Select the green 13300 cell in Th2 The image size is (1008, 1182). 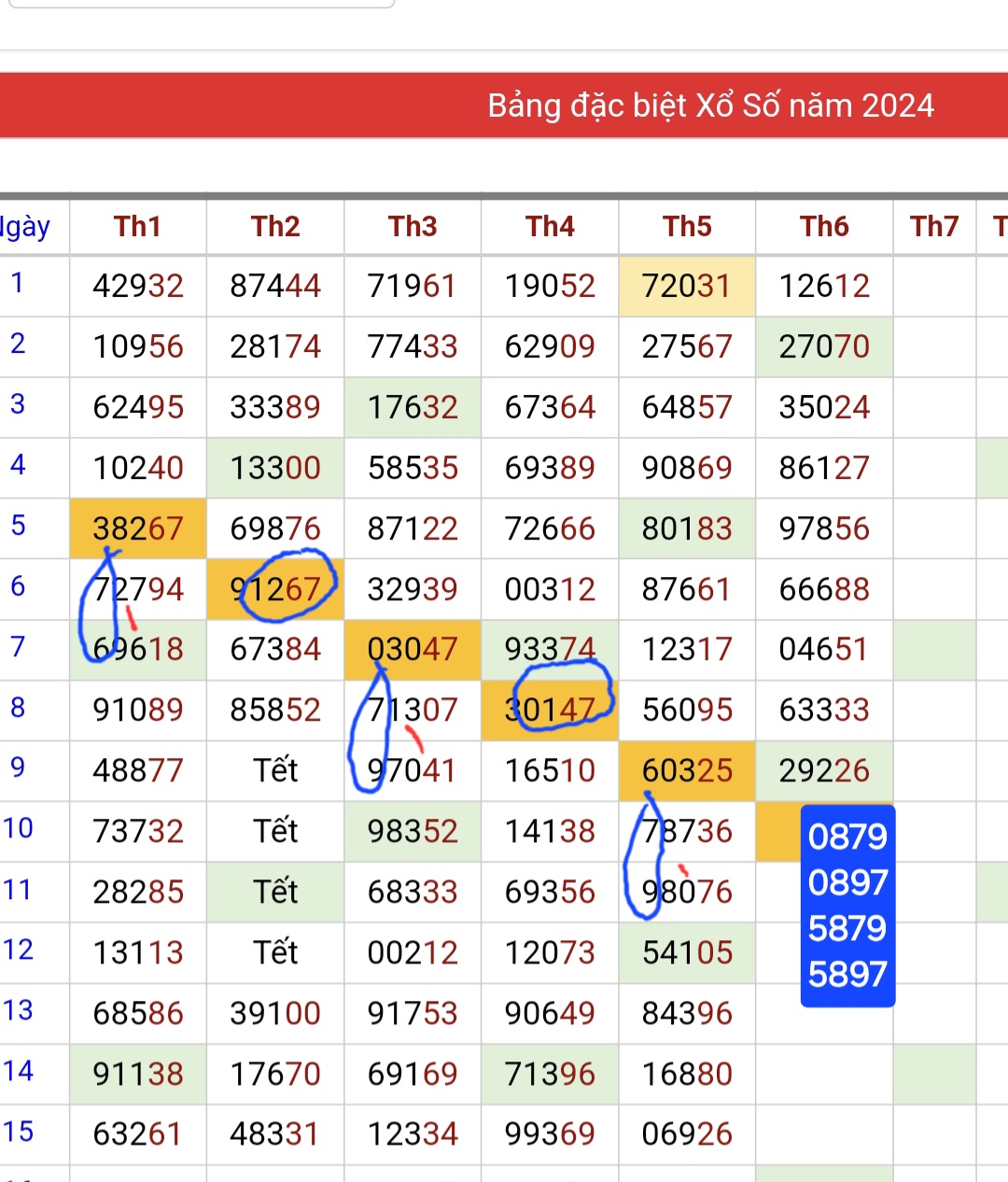[x=275, y=468]
